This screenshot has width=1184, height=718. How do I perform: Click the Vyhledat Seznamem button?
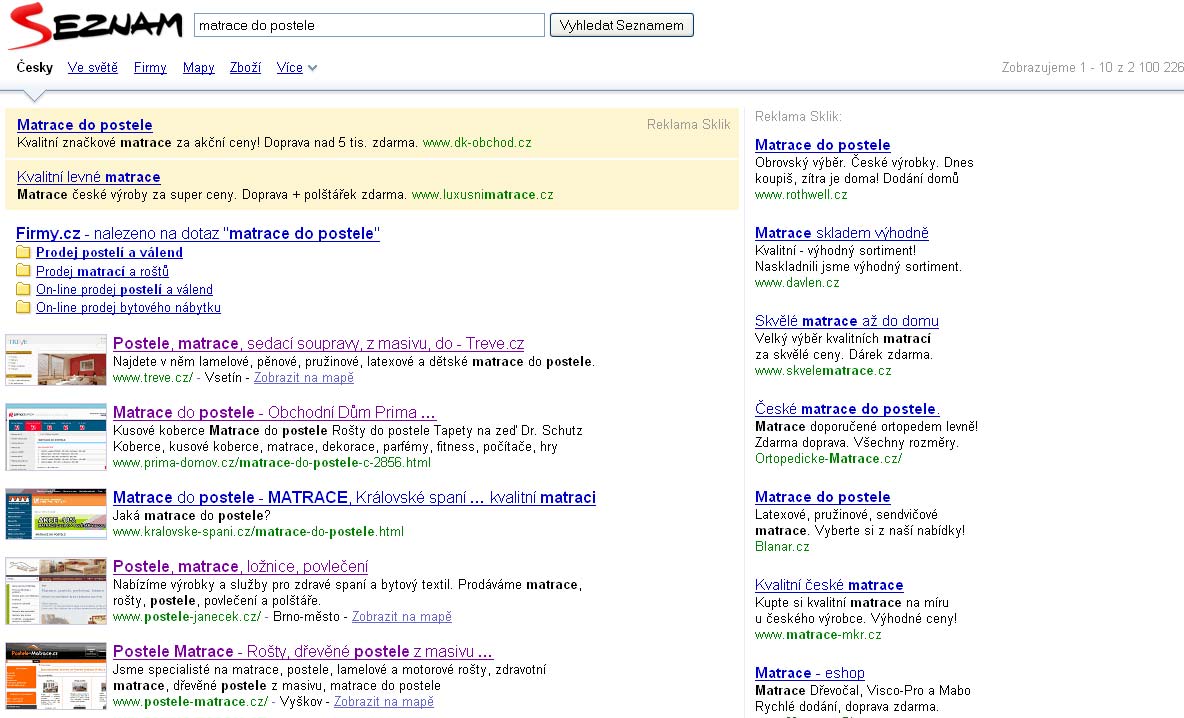tap(621, 25)
